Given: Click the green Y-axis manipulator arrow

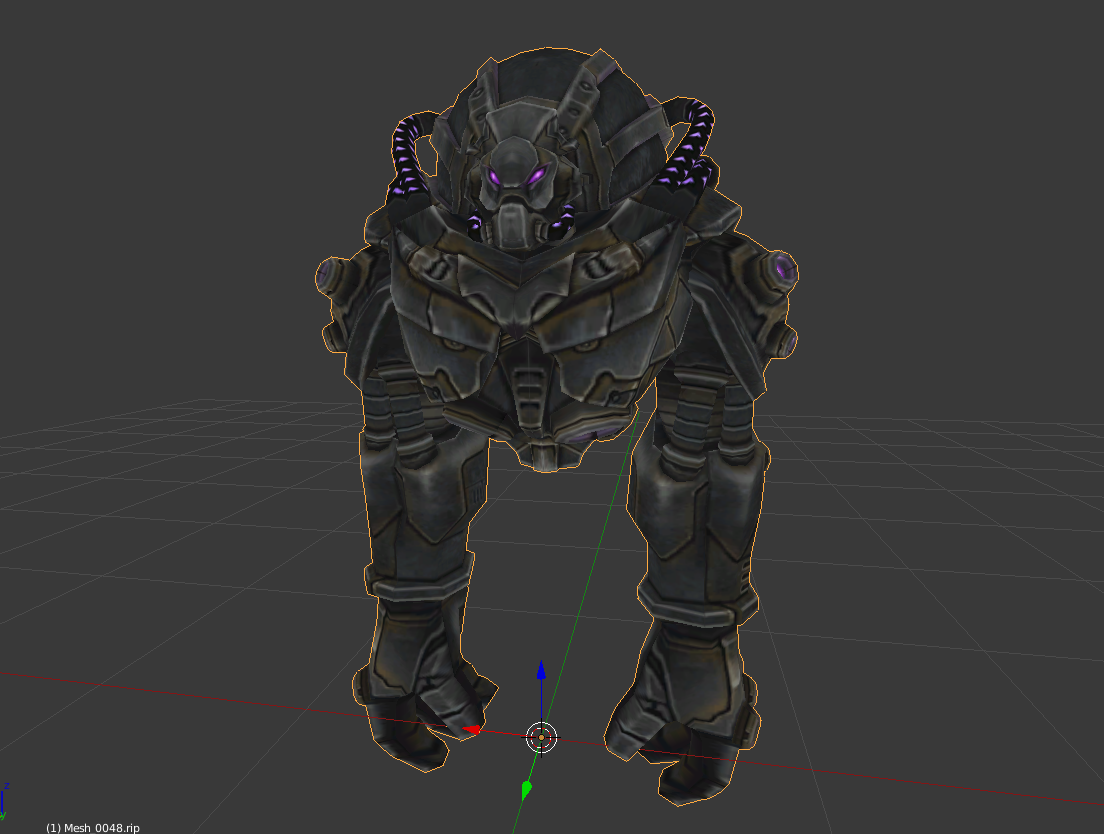Looking at the screenshot, I should [526, 790].
